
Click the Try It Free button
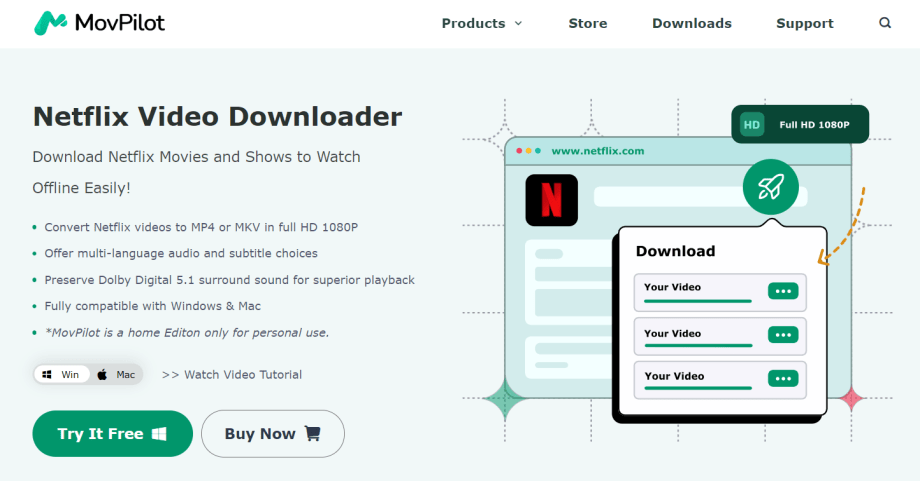(112, 434)
